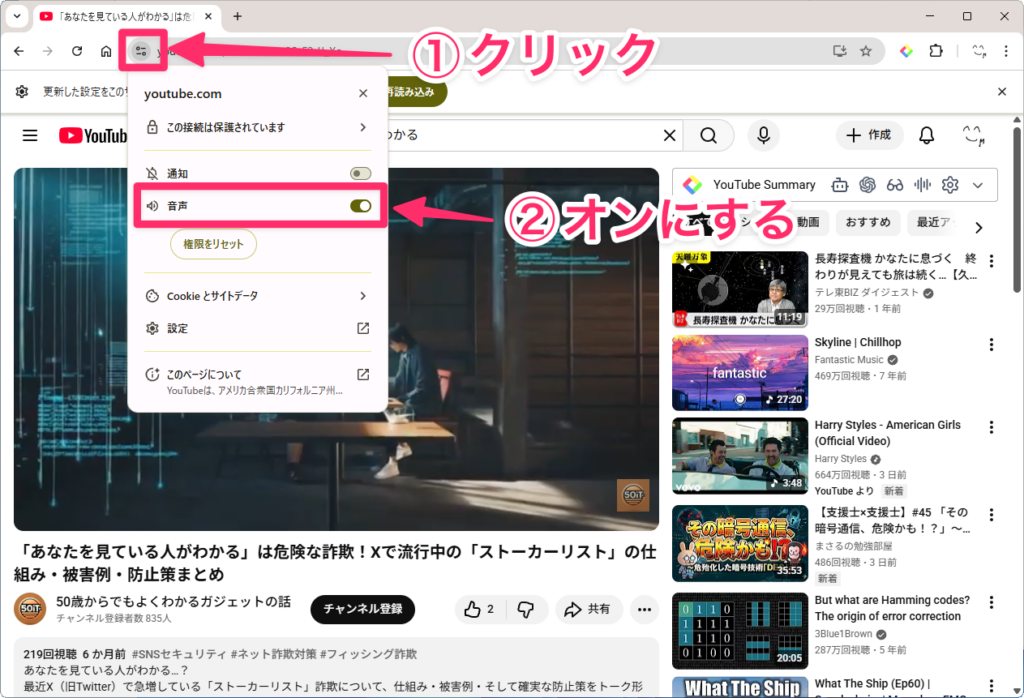Expand the YouTube Summary panel chevron
Screen dimensions: 1024x698
click(x=978, y=185)
